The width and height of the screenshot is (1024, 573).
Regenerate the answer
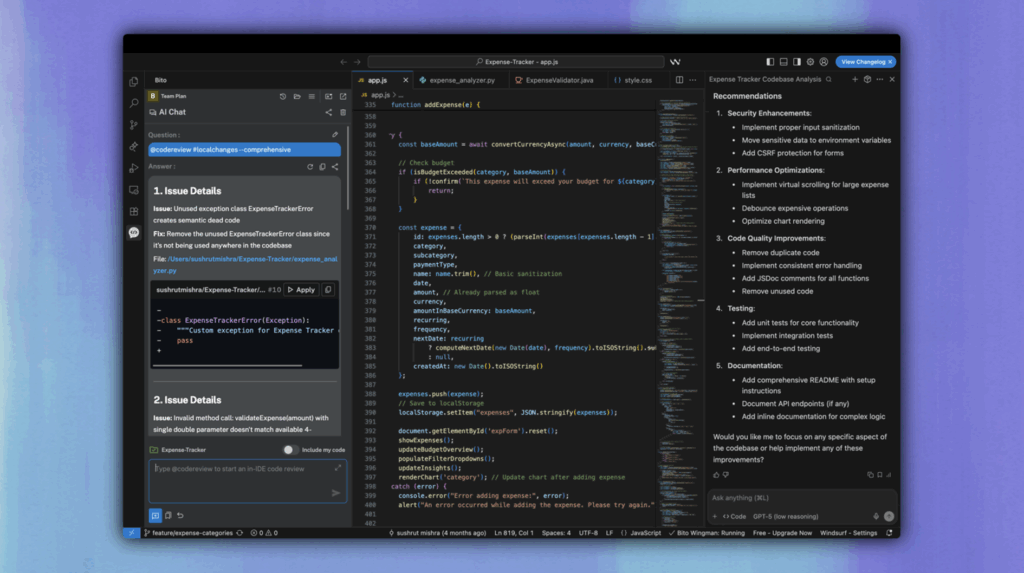tap(310, 167)
